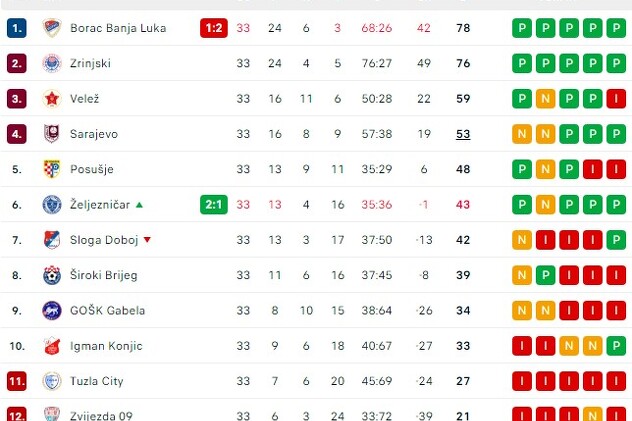Click Igman Konjic's green P form badge
The height and width of the screenshot is (421, 632).
[617, 346]
